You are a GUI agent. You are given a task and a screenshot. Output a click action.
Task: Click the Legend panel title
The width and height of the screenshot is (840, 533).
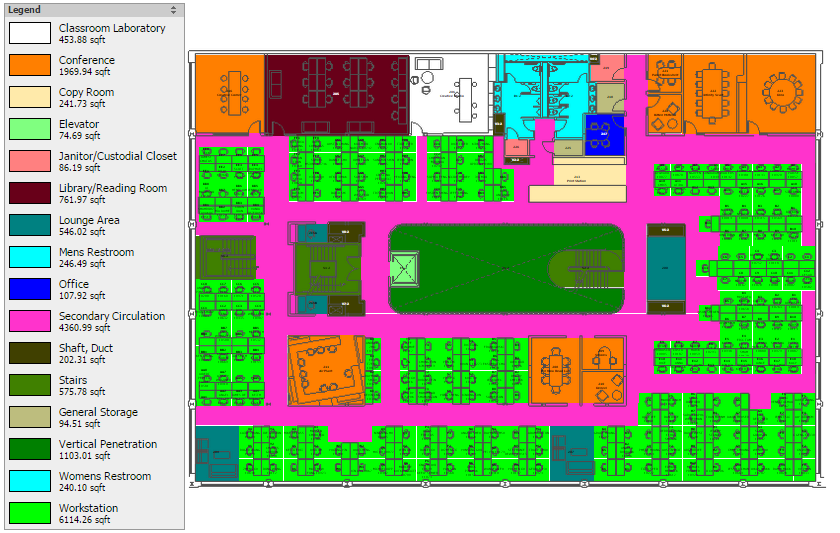click(x=24, y=10)
